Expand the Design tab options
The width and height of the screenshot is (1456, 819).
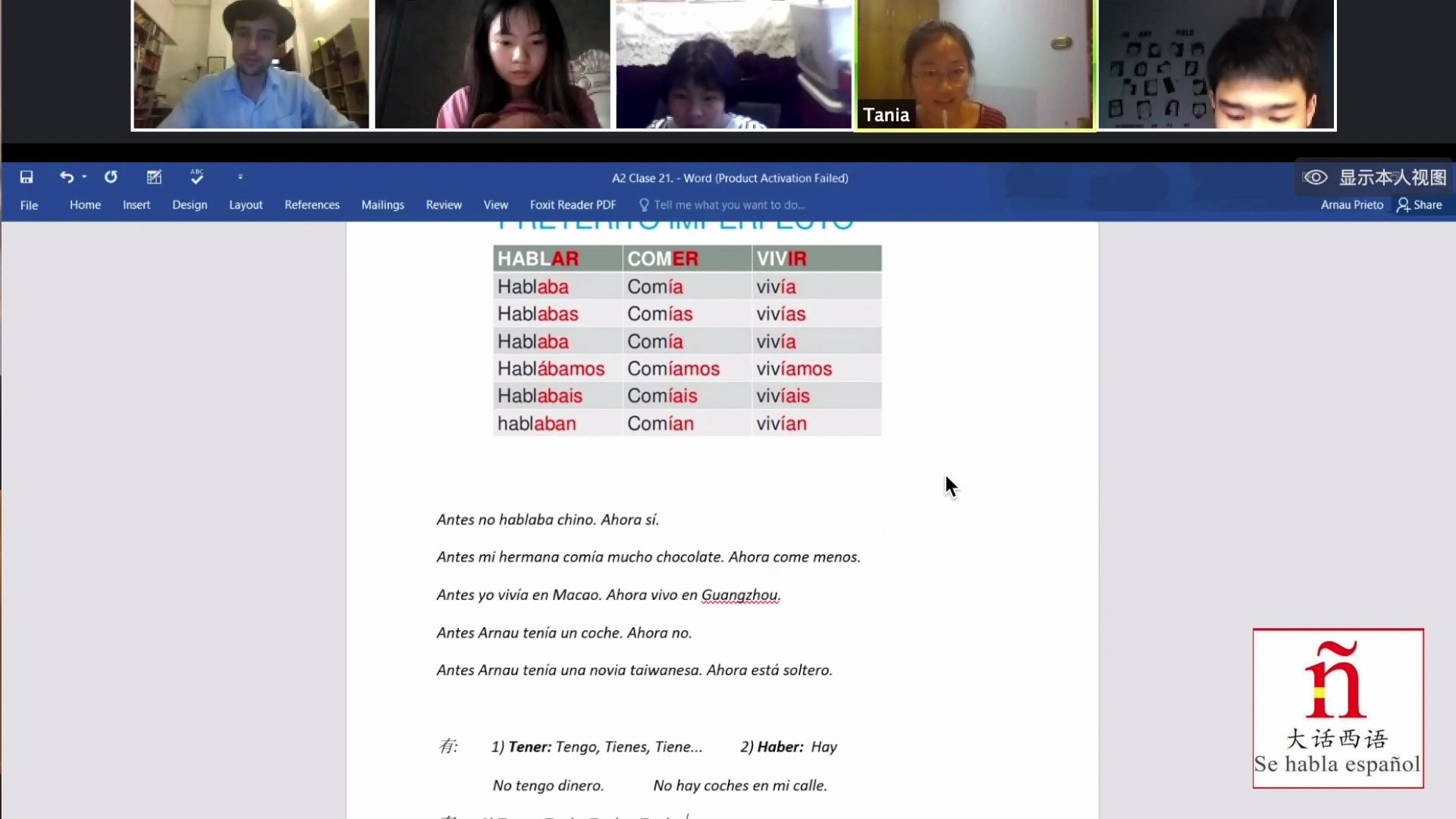(189, 205)
